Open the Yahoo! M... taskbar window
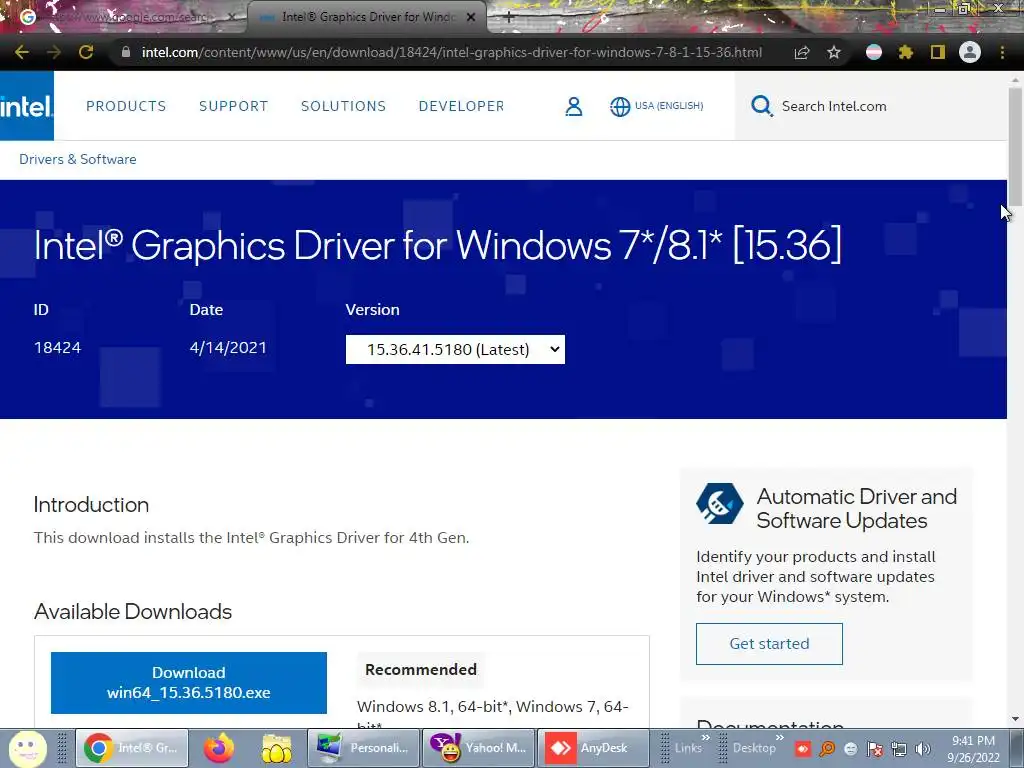Viewport: 1024px width, 768px height. 479,748
